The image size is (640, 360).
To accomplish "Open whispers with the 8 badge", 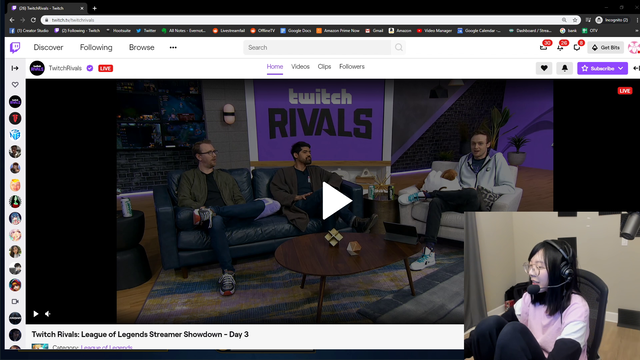I will tap(577, 48).
